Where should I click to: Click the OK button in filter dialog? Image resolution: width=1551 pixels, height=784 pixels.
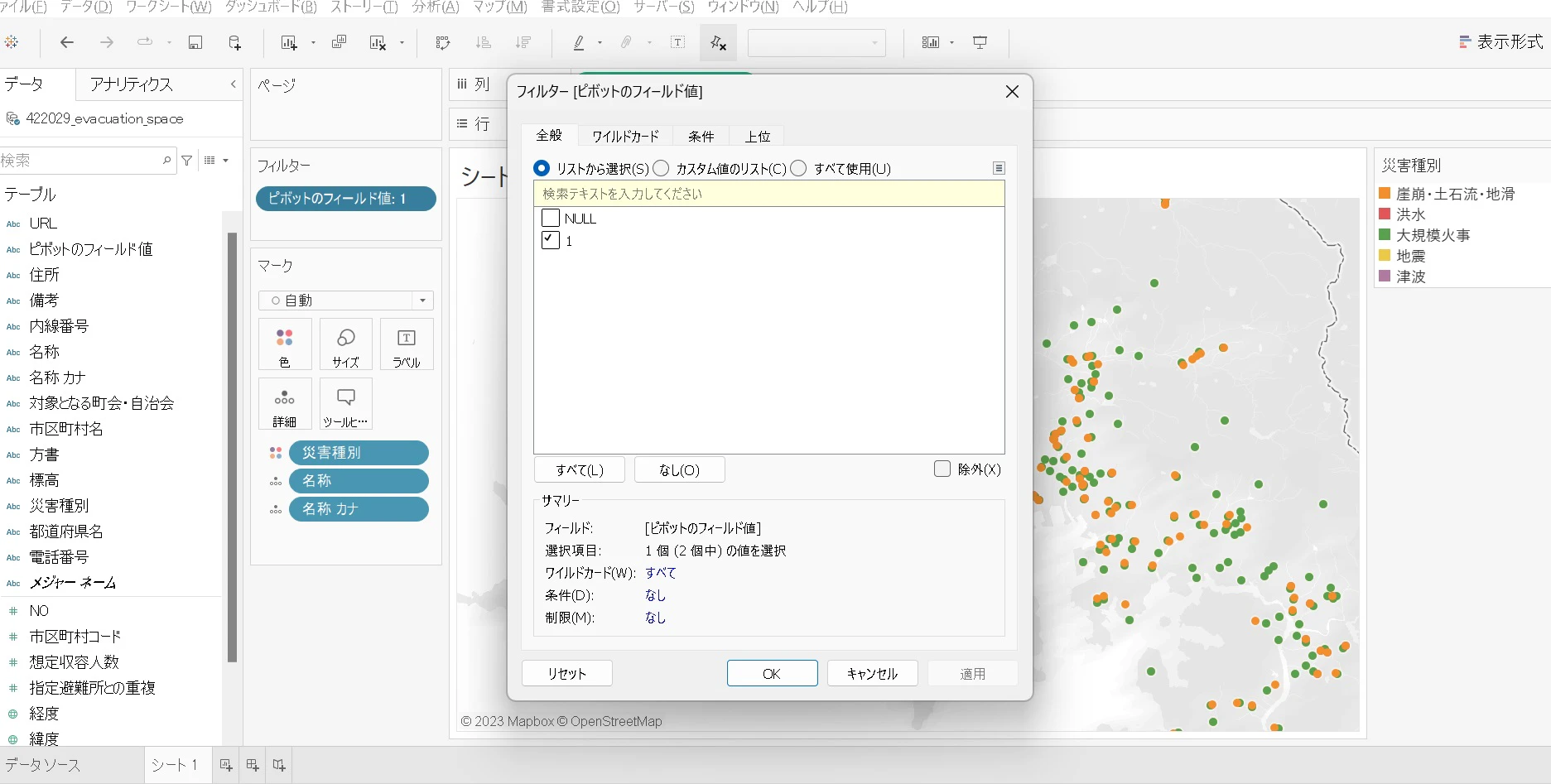[772, 673]
